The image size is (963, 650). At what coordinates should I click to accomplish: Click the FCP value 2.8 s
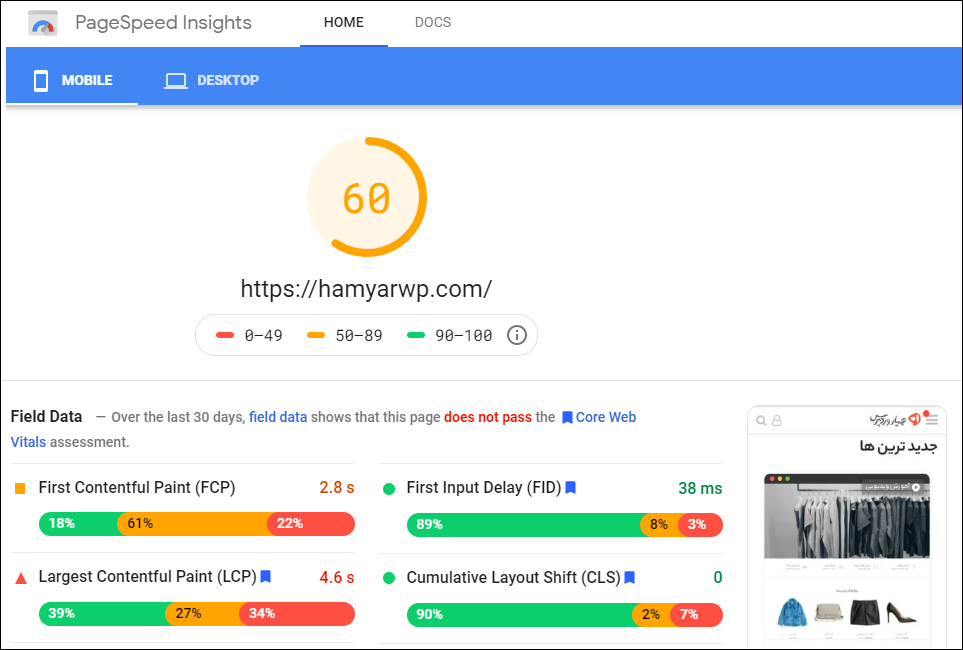coord(337,488)
